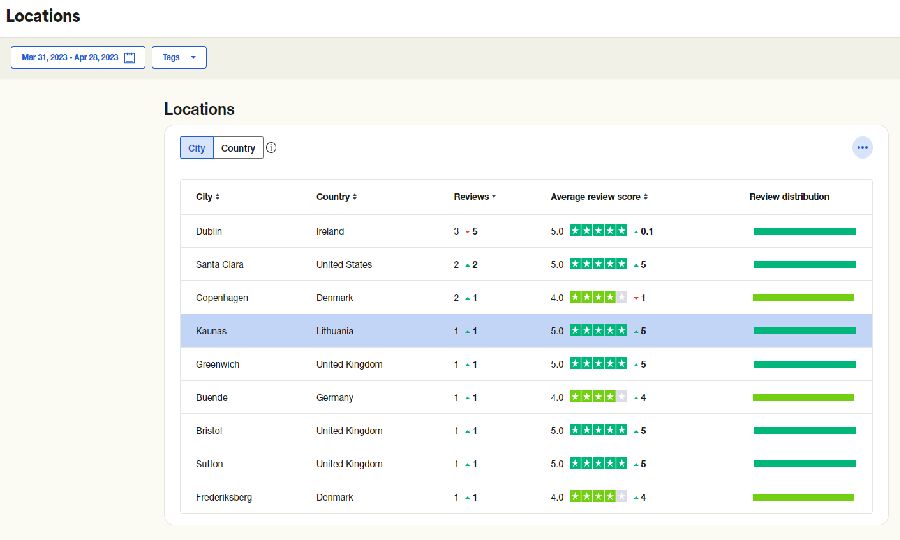Sort by Average review score
Image resolution: width=900 pixels, height=540 pixels.
click(599, 197)
